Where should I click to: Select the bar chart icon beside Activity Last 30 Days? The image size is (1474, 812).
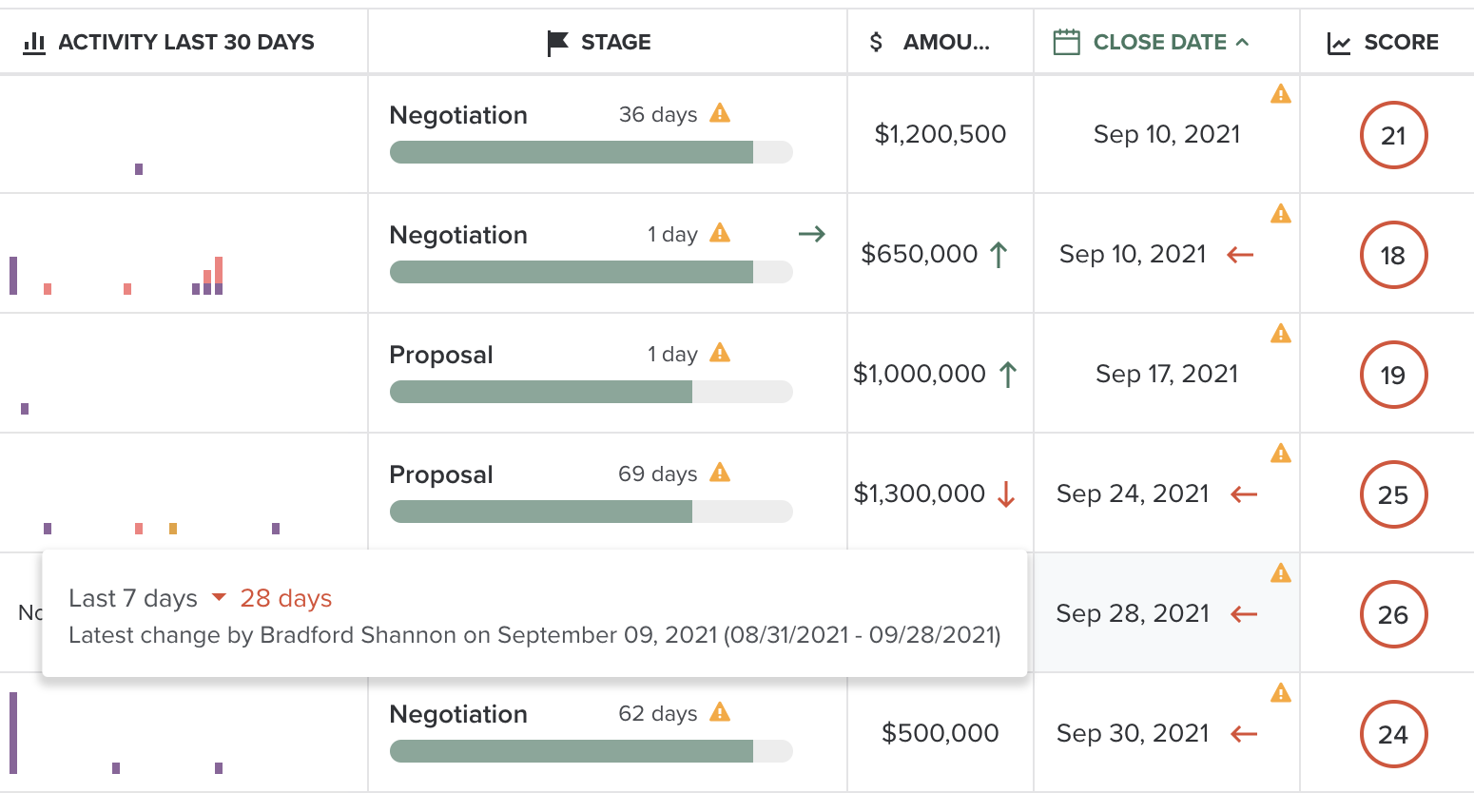click(34, 42)
